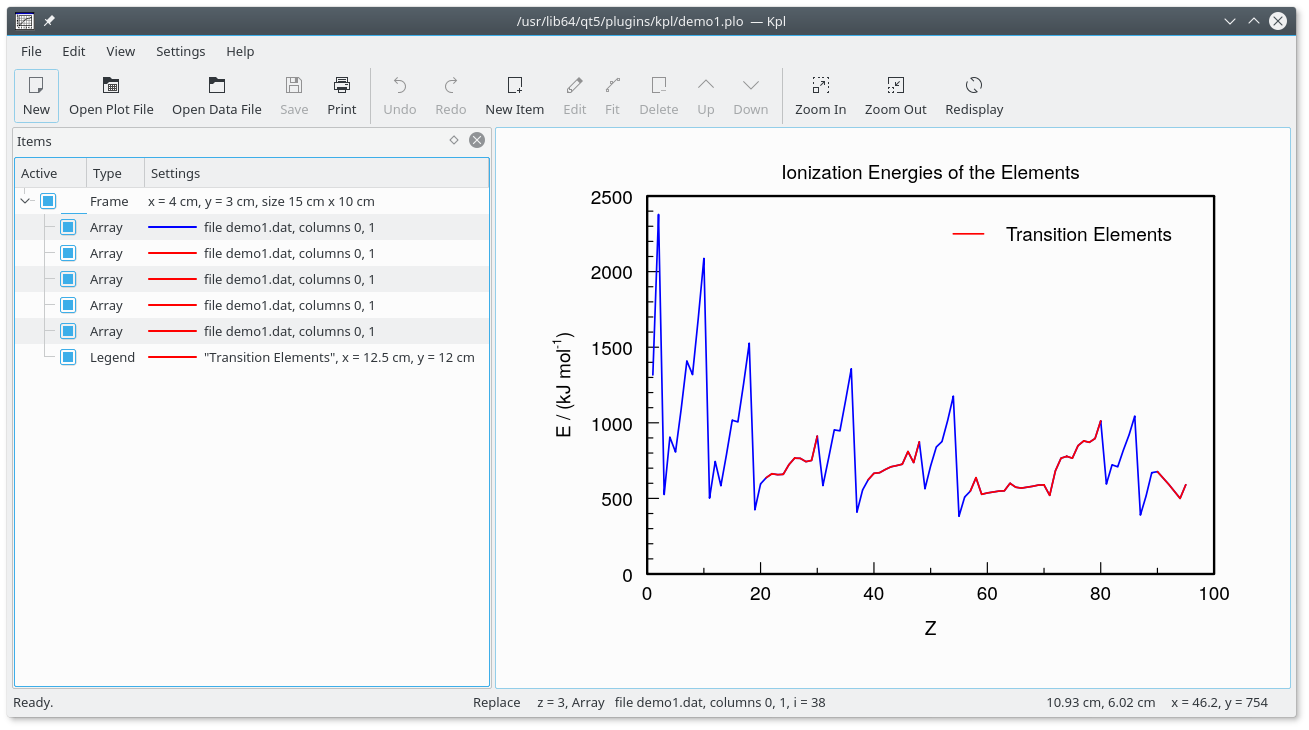
Task: Click the Delete toolbar icon
Action: [659, 96]
